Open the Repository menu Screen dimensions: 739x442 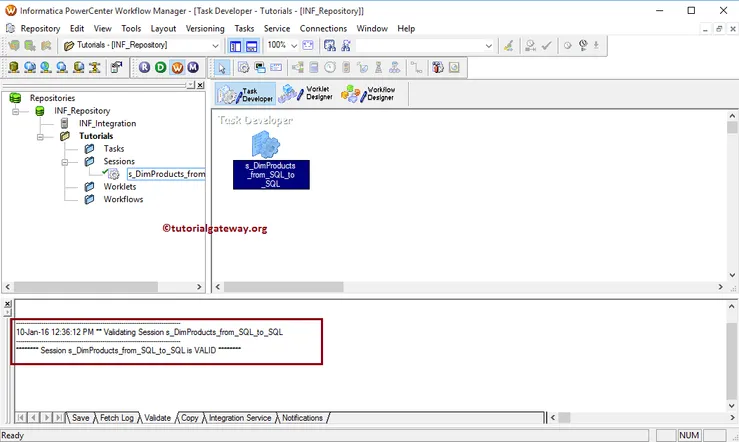point(40,29)
